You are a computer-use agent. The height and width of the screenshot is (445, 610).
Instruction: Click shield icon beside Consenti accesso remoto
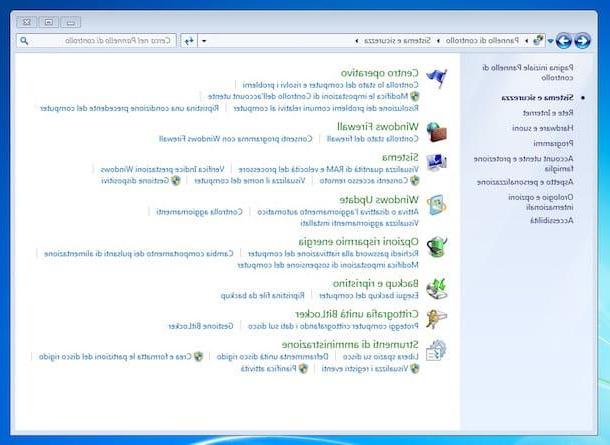415,180
